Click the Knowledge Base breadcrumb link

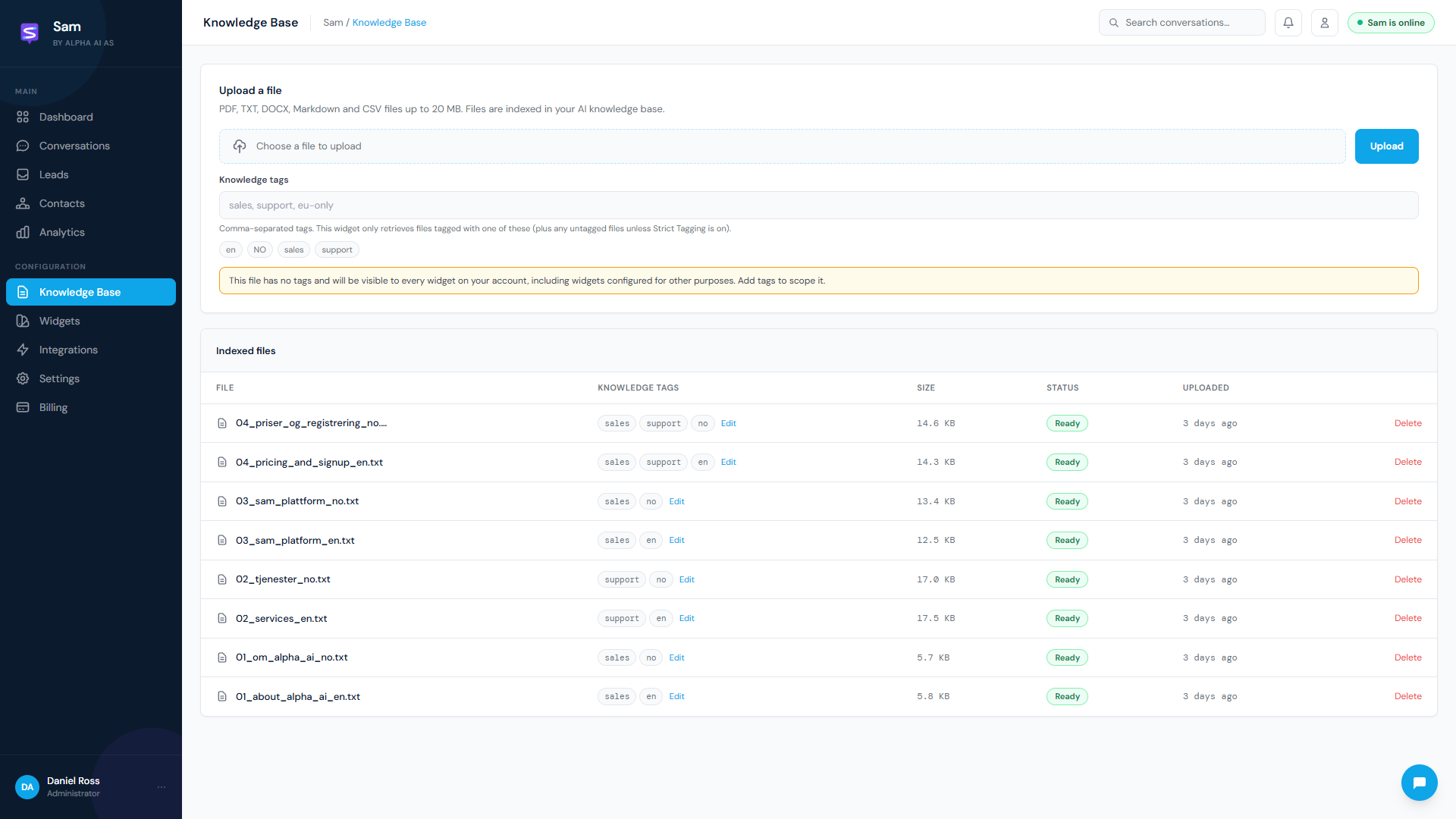(389, 23)
